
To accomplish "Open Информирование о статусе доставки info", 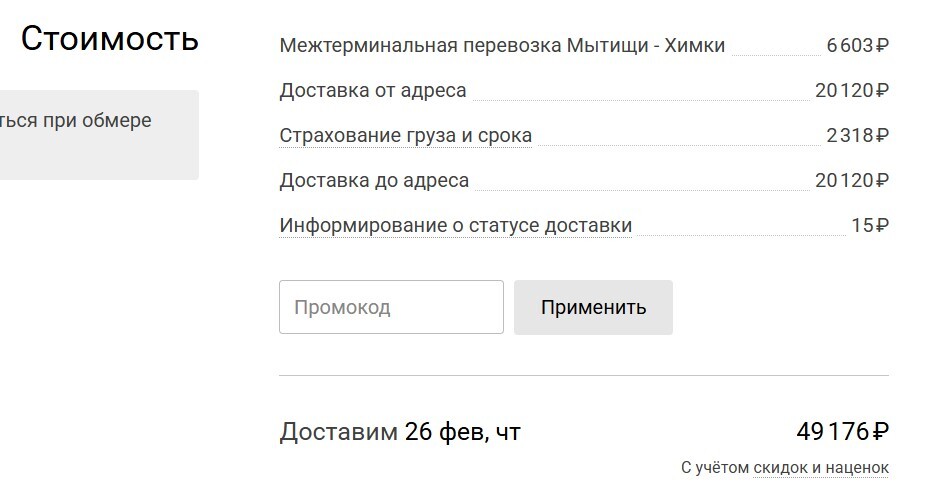I will tap(455, 225).
